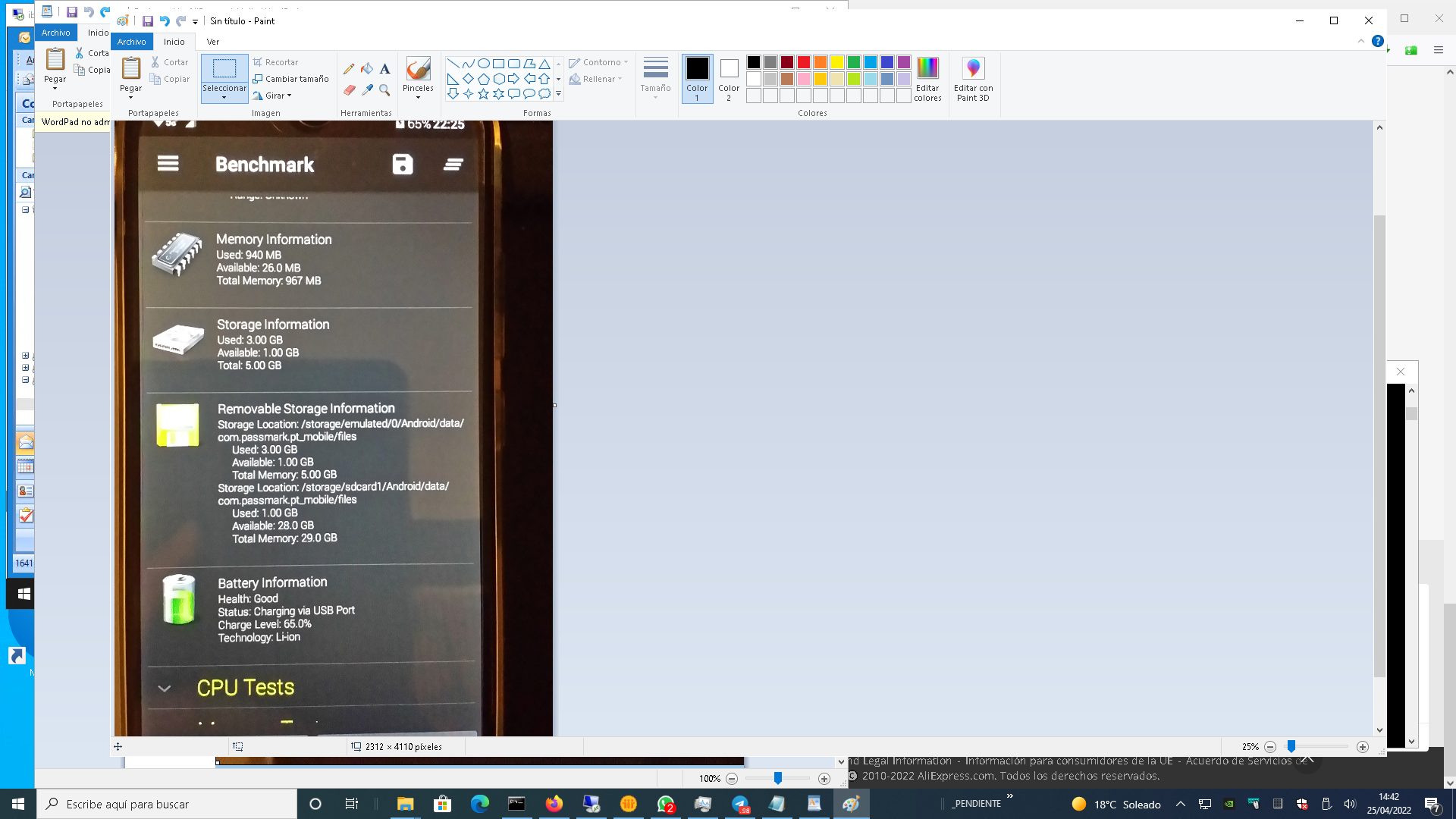This screenshot has height=819, width=1456.
Task: Select the Eraser tool
Action: coord(349,90)
